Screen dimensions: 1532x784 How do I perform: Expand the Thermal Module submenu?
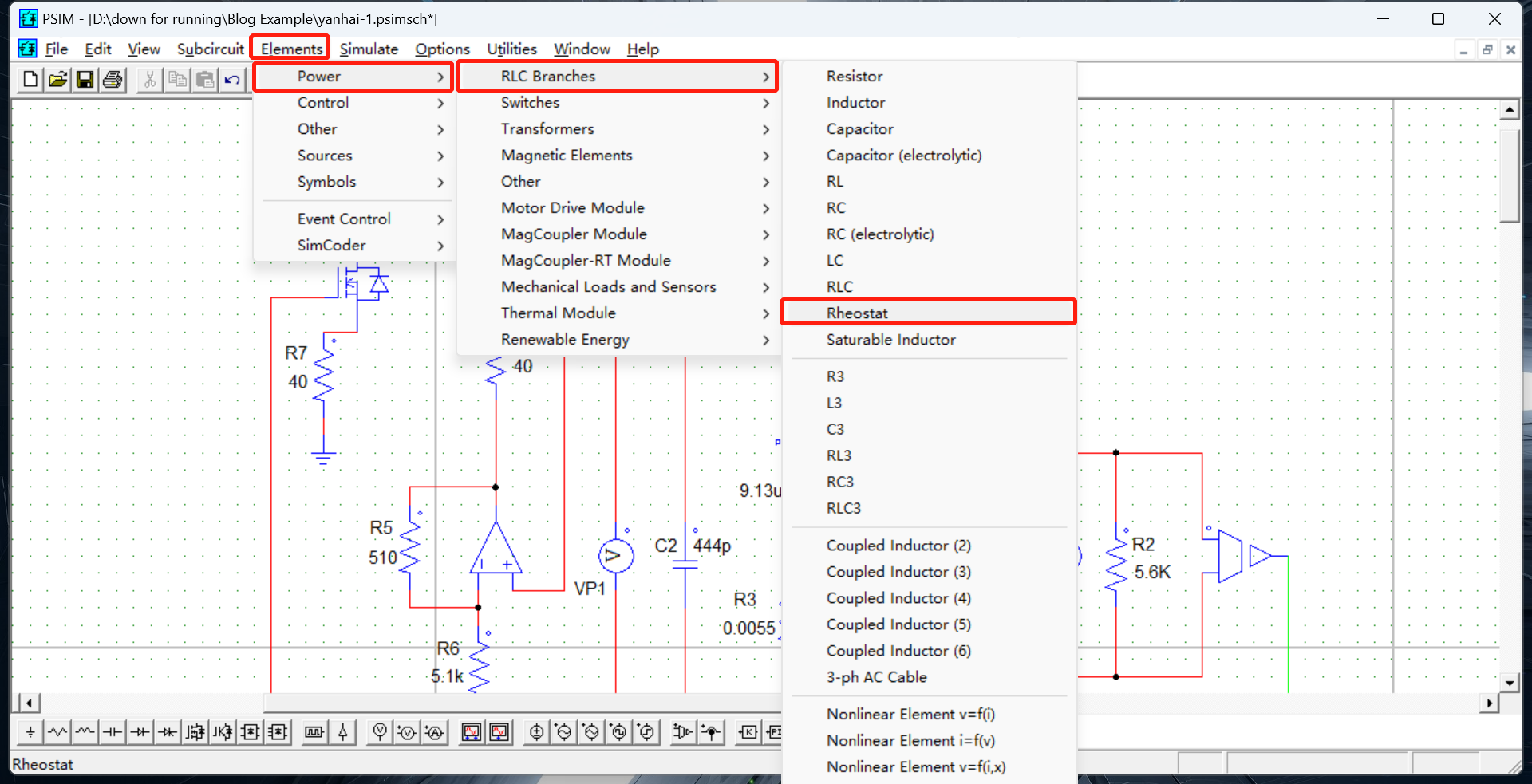[618, 313]
